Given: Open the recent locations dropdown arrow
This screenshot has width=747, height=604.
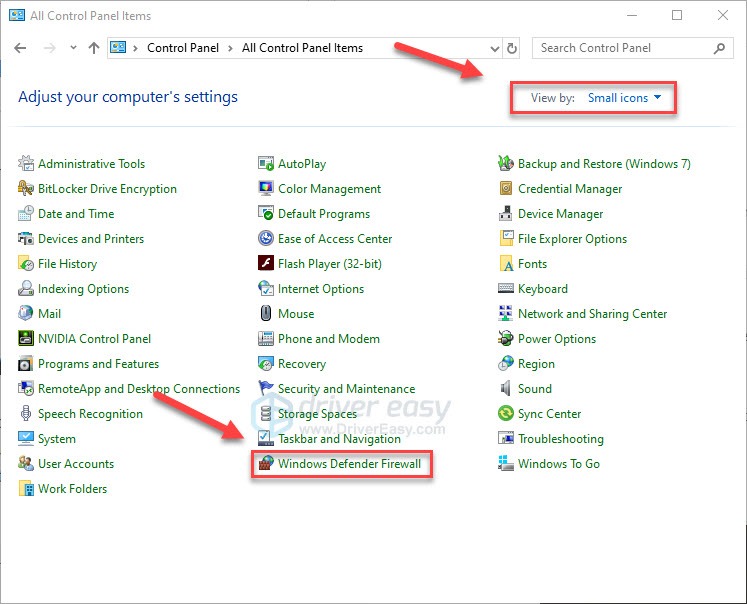Looking at the screenshot, I should coord(73,48).
